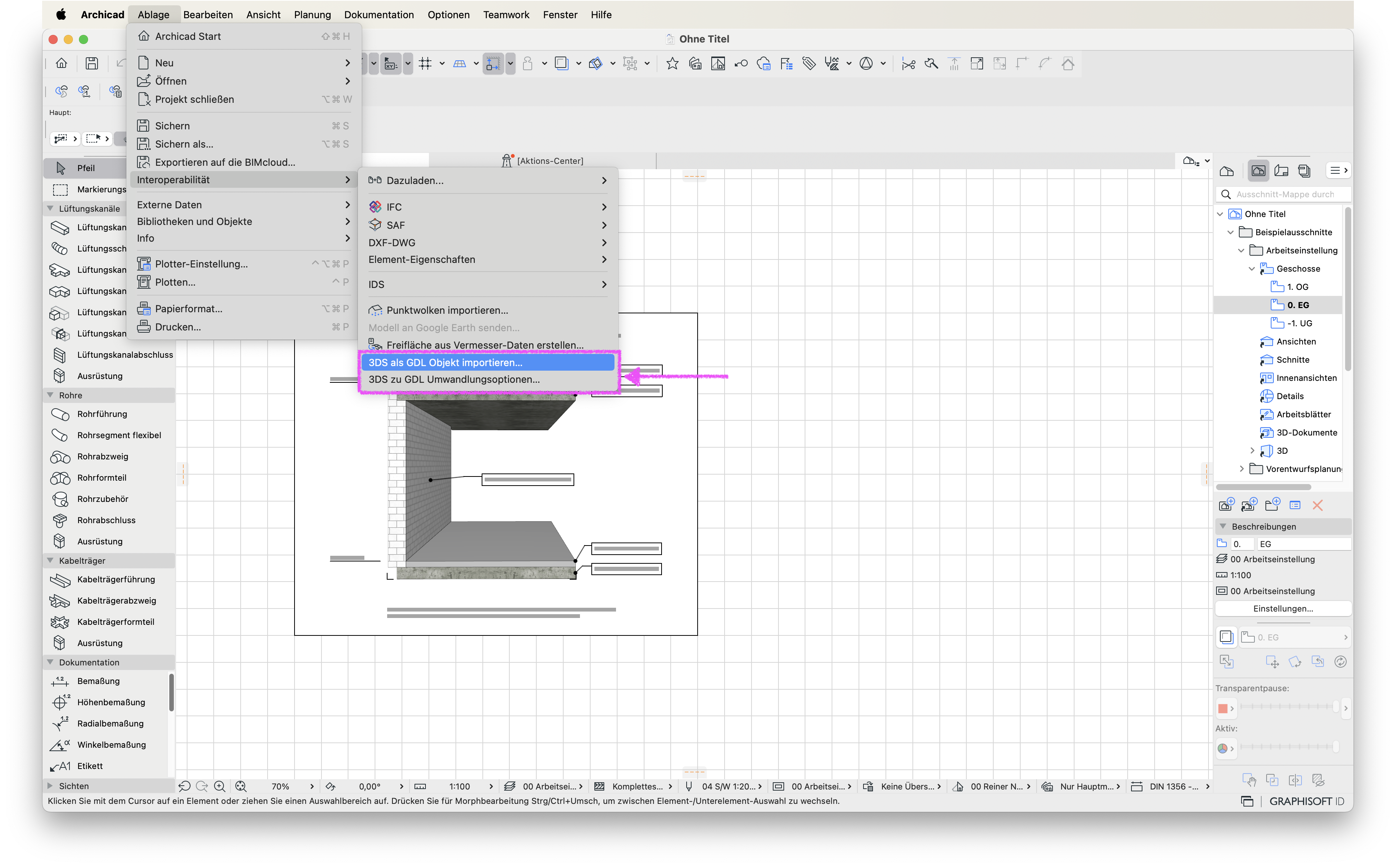This screenshot has height=868, width=1396.
Task: Collapse the Lüftungskanäle toolbox section
Action: [50, 208]
